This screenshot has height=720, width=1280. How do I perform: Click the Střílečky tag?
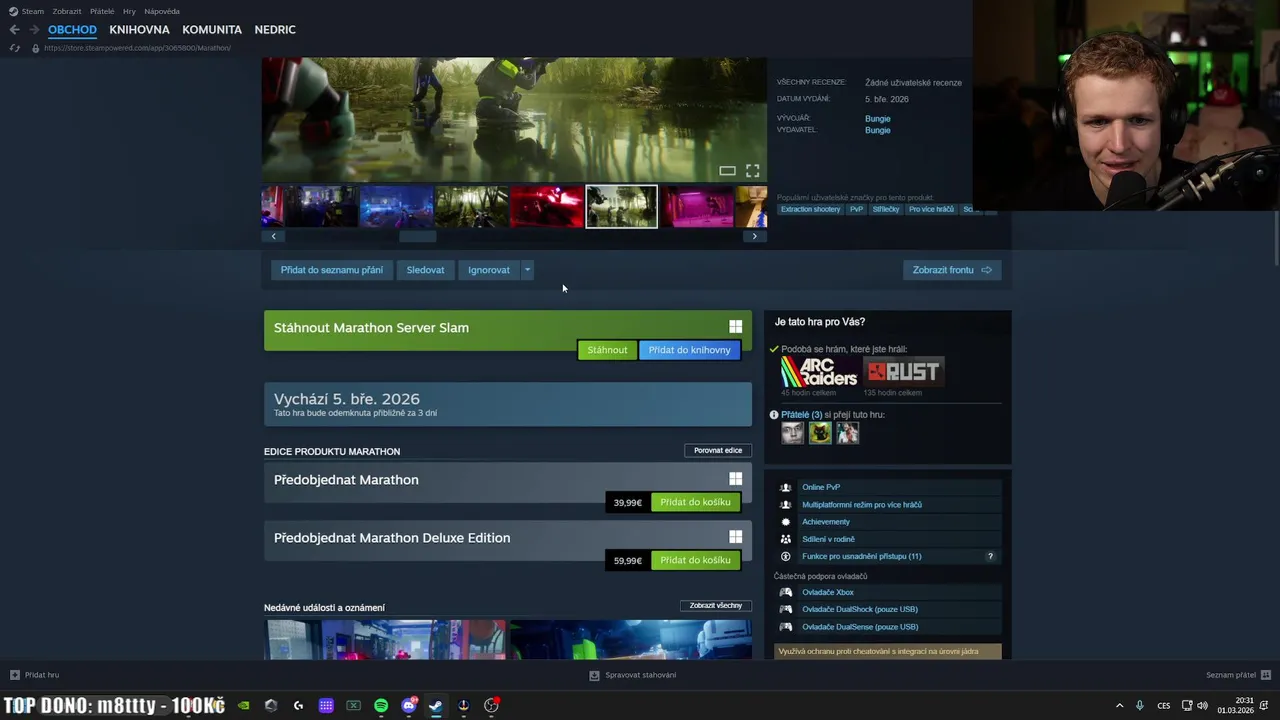click(886, 210)
